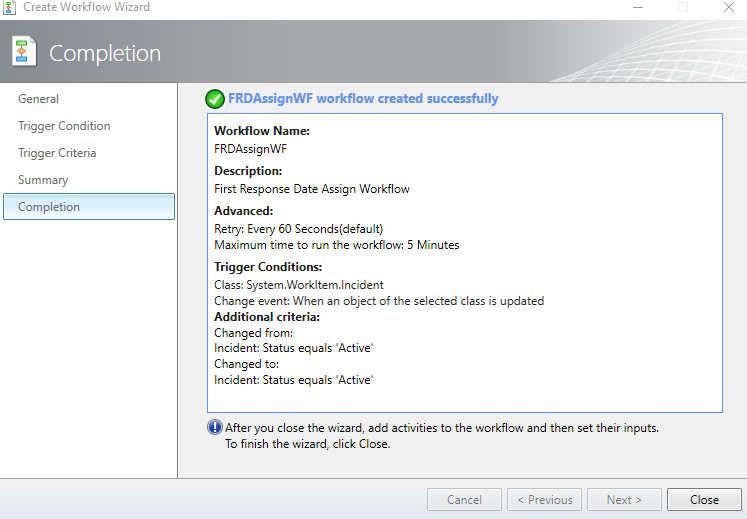Viewport: 747px width, 519px height.
Task: Click the Completion header workflow icon
Action: pyautogui.click(x=24, y=51)
